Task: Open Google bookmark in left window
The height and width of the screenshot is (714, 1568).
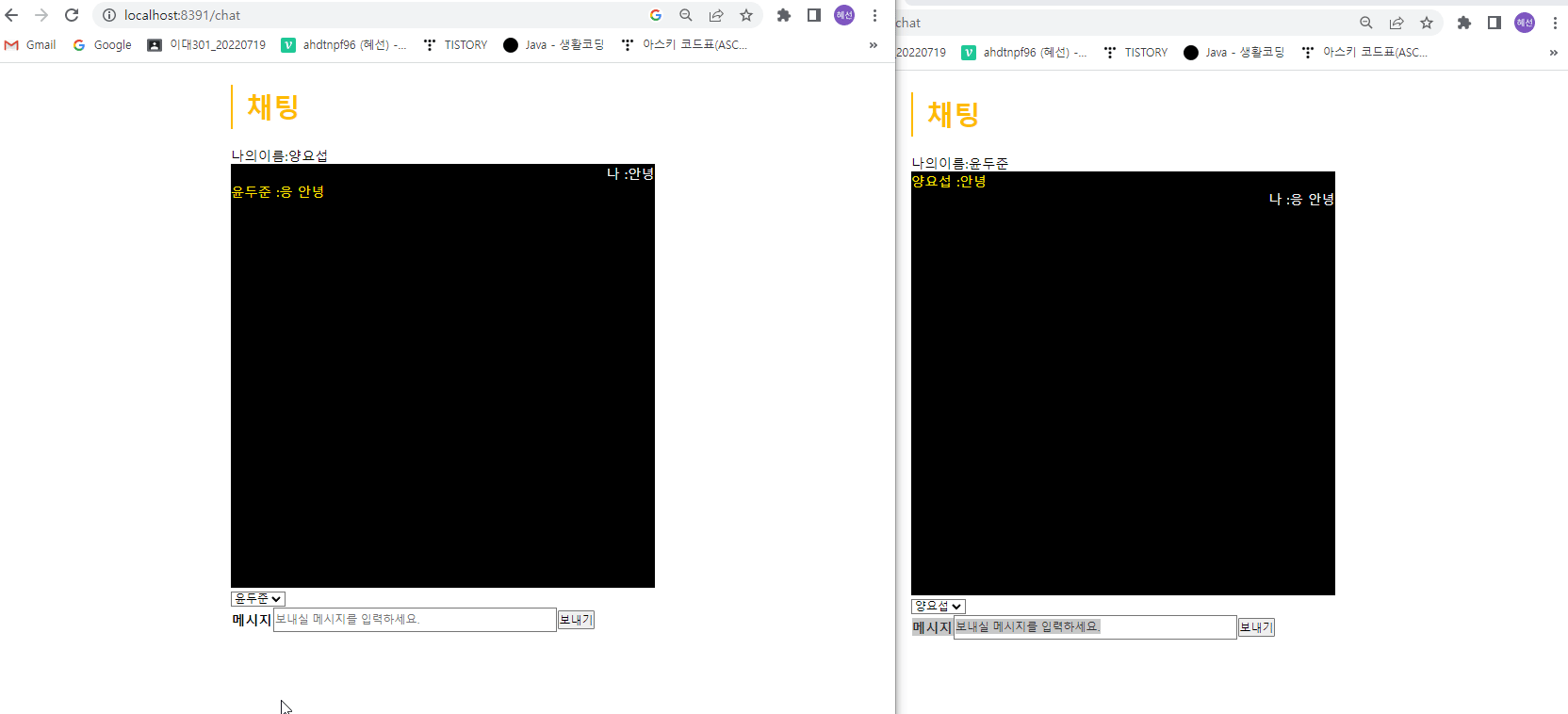Action: coord(103,45)
